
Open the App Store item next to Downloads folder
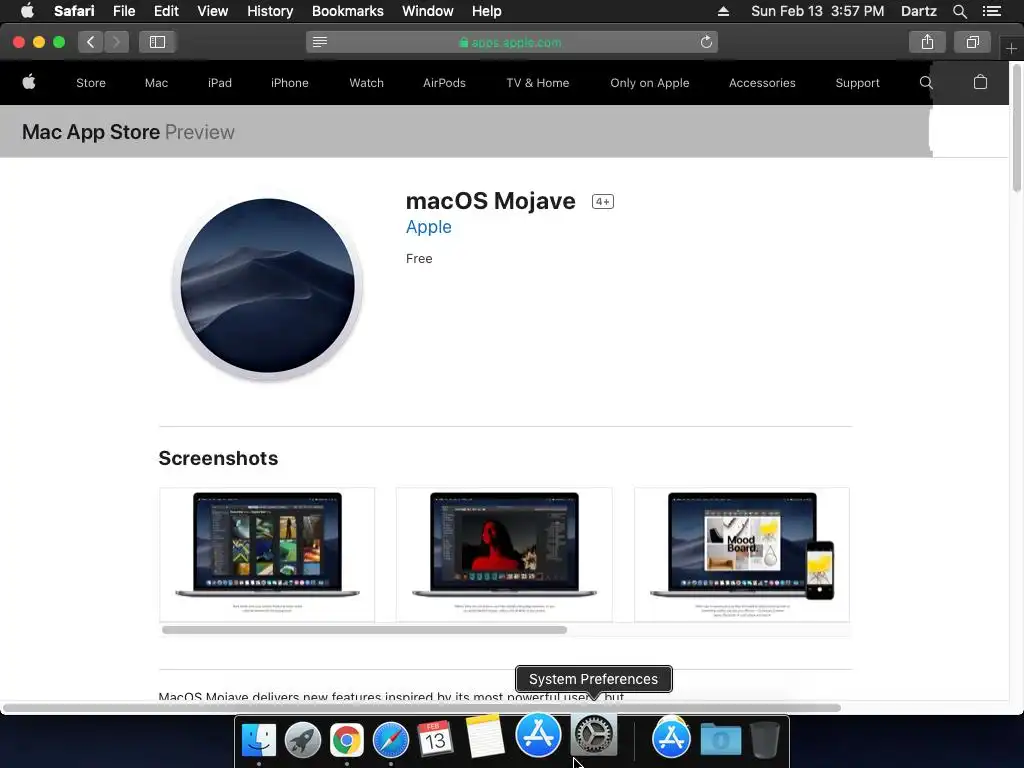[671, 738]
